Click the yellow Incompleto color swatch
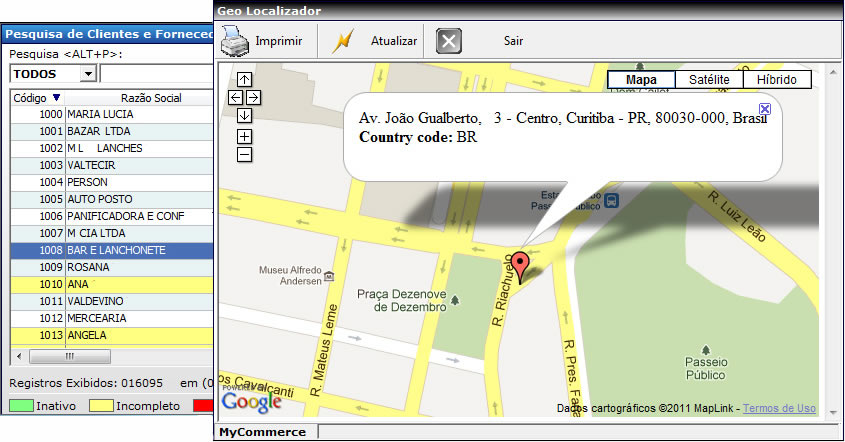The width and height of the screenshot is (845, 442). click(101, 406)
